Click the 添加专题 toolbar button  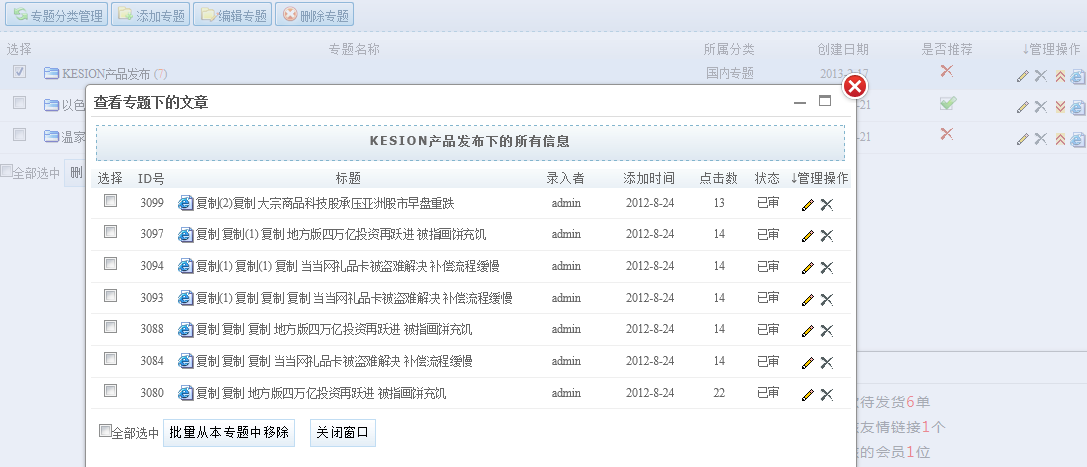150,15
